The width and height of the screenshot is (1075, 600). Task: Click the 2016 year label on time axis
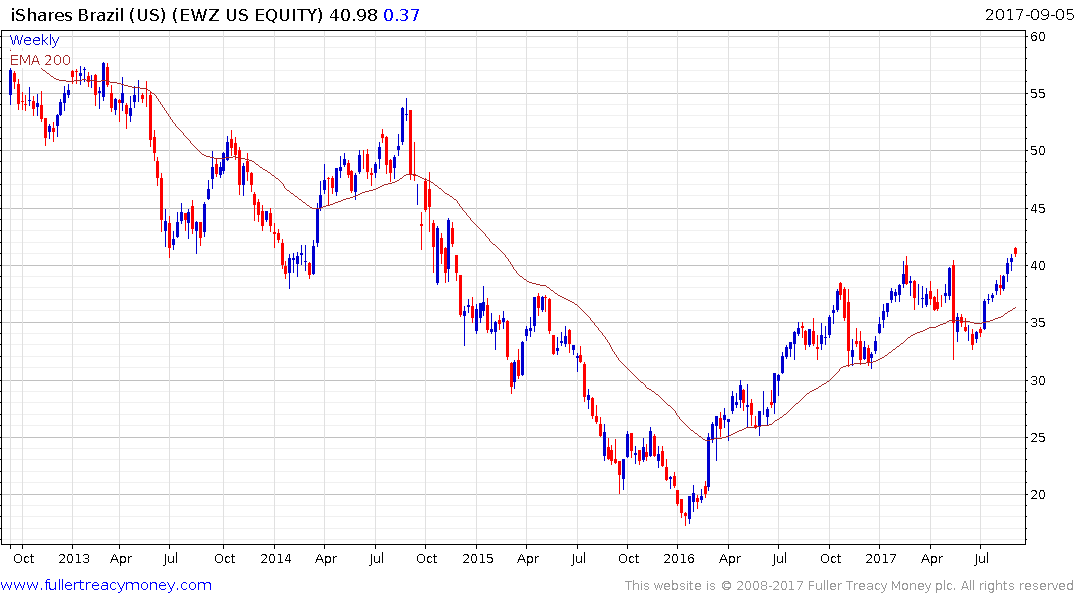[x=679, y=558]
